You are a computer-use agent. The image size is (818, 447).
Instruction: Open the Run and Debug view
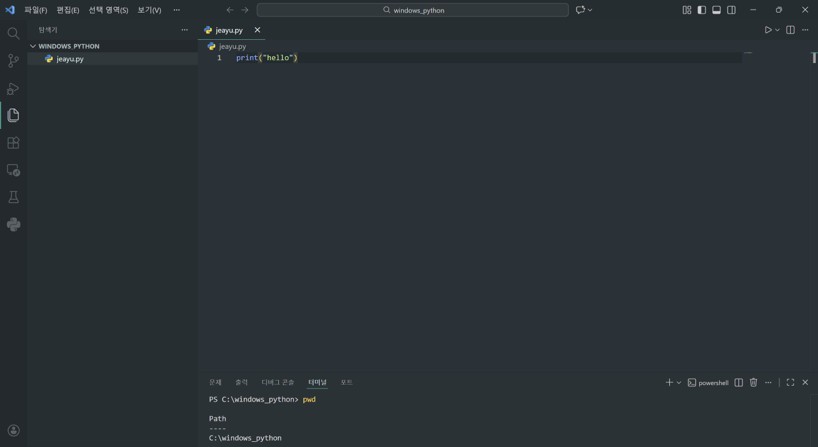coord(13,89)
